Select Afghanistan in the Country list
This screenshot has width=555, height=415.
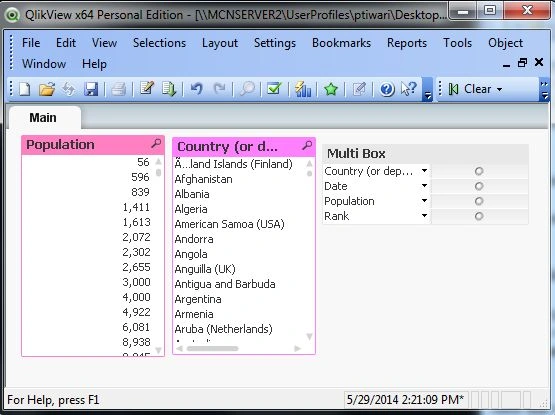pyautogui.click(x=203, y=179)
